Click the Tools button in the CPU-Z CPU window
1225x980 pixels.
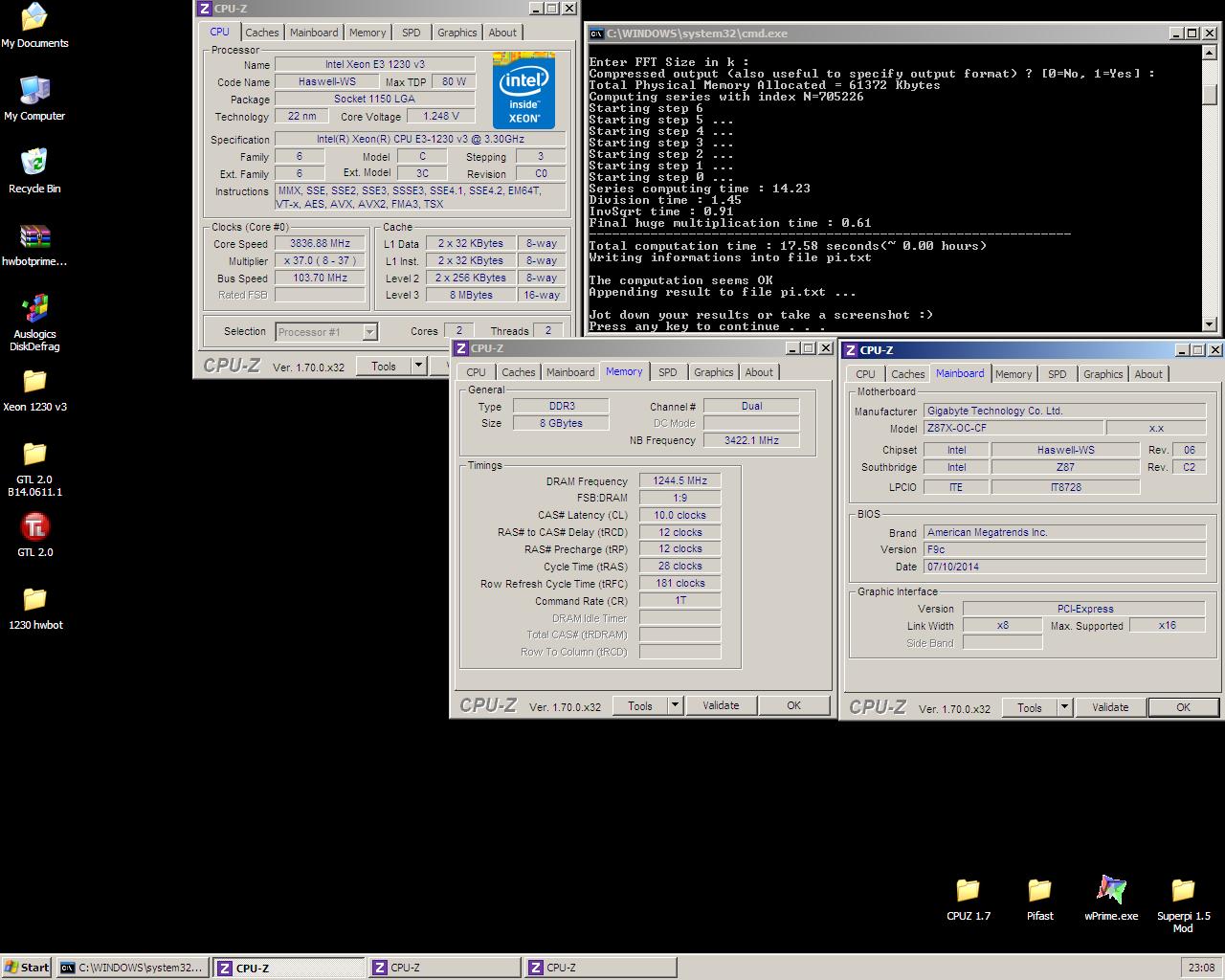pos(384,366)
